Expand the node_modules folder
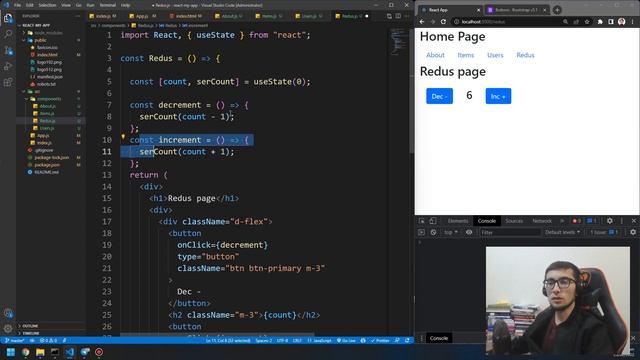 [48, 33]
